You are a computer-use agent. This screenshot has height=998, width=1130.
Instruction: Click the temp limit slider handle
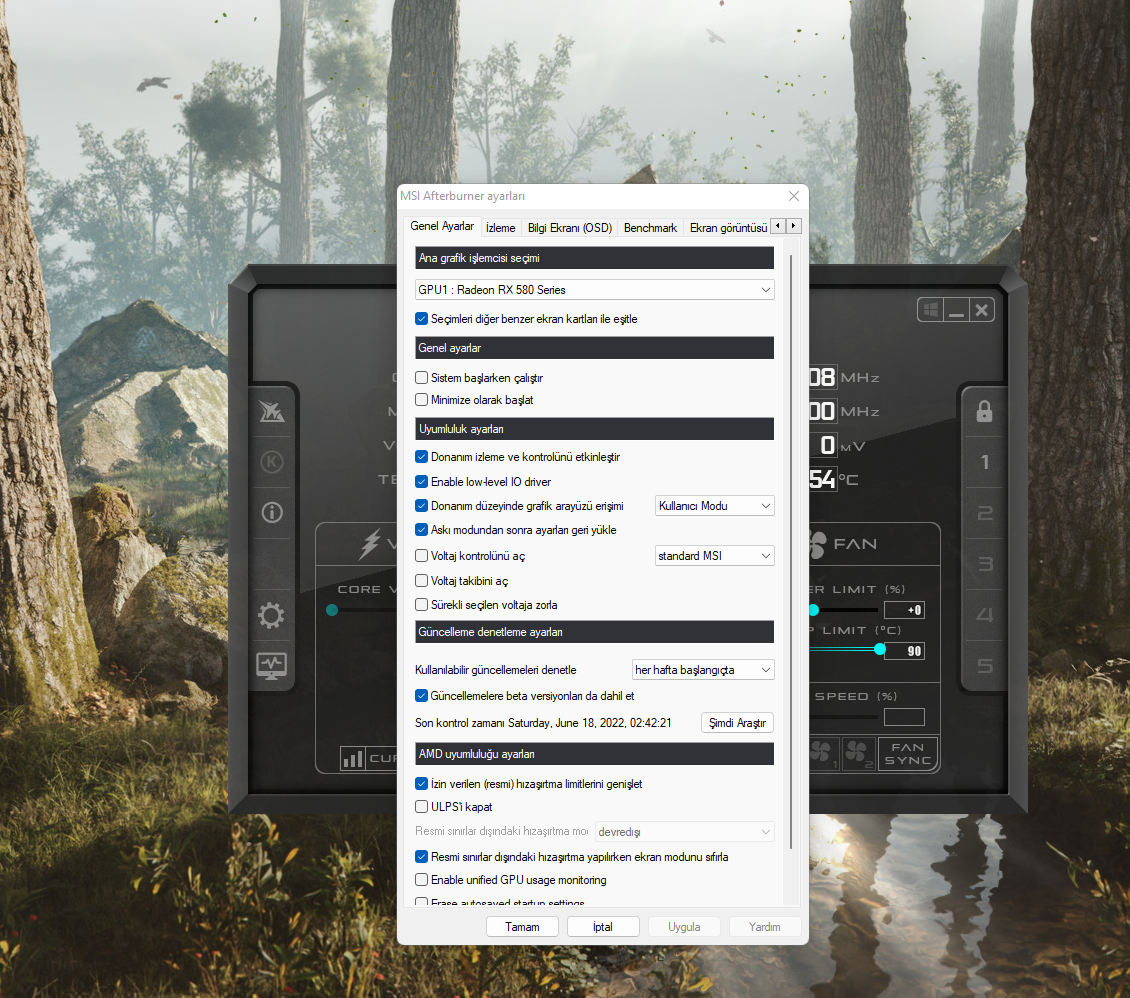(880, 649)
